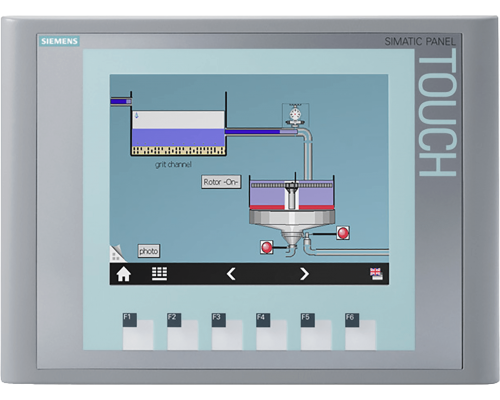Screen dimensions: 500x400
Task: Switch language using the UK flag icon
Action: [x=376, y=274]
